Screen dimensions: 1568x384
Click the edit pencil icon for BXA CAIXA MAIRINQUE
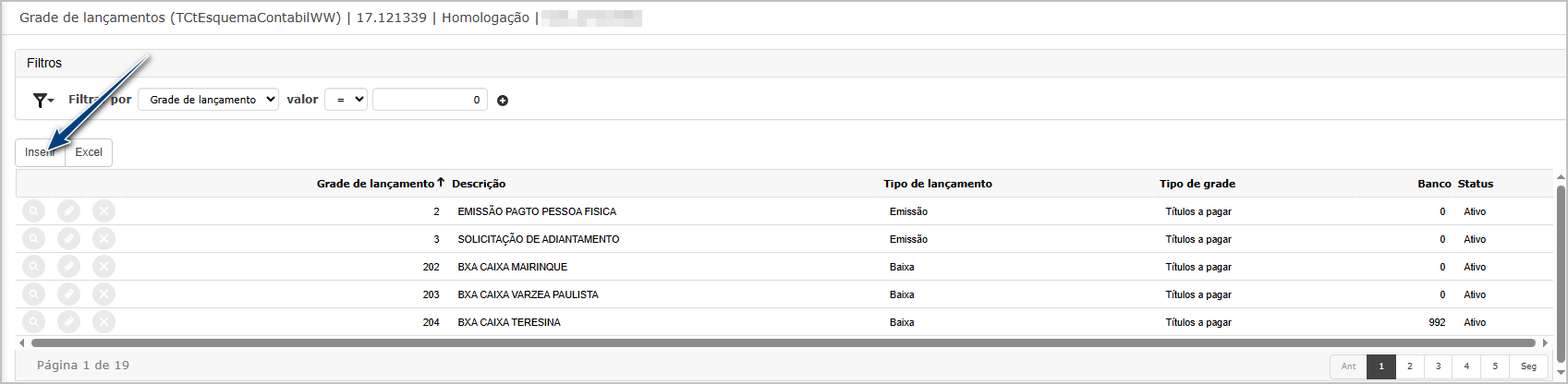click(68, 267)
